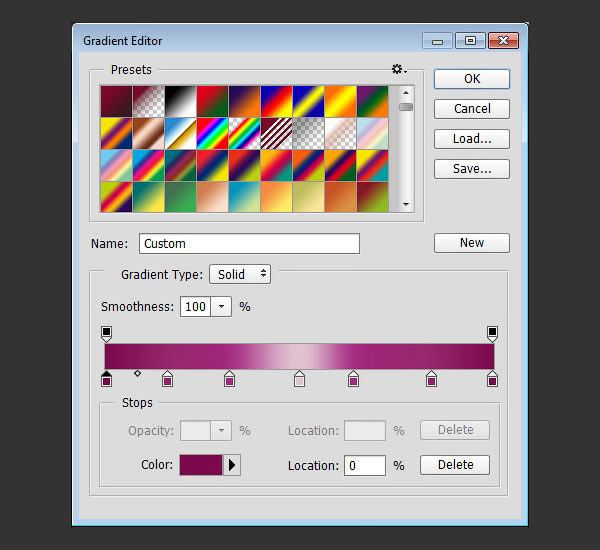Select the maroon to lime green preset
This screenshot has height=550, width=600.
pyautogui.click(x=372, y=197)
